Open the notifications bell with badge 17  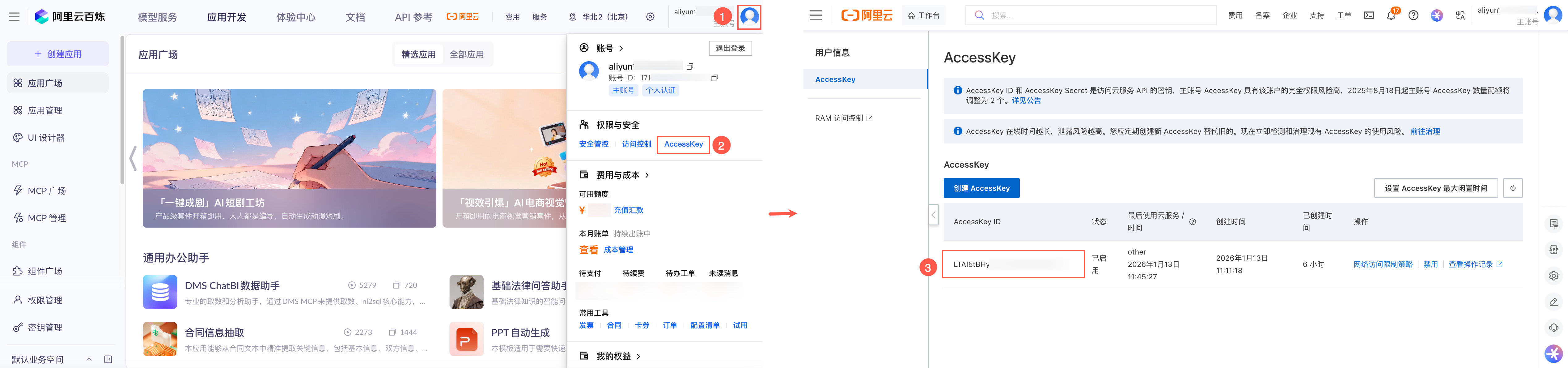pos(1391,16)
